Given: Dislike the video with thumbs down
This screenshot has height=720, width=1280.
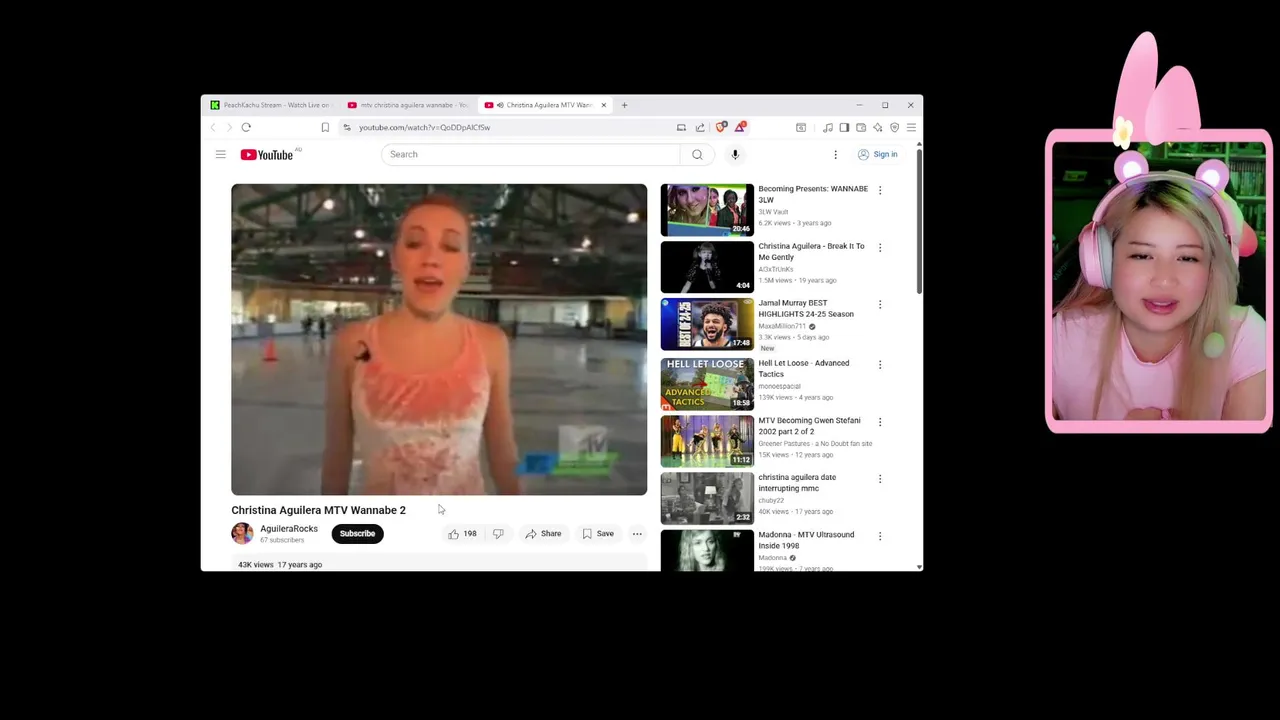Looking at the screenshot, I should [x=498, y=534].
